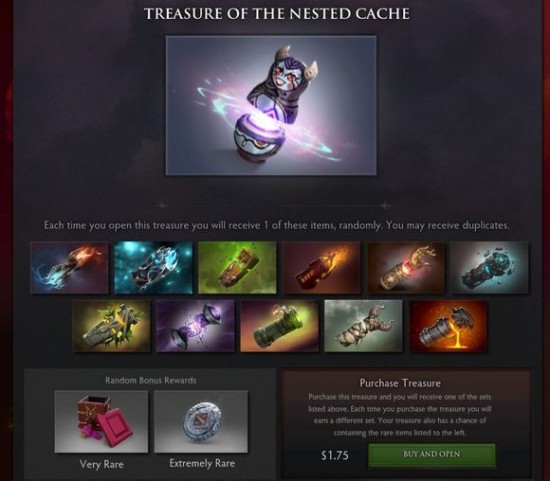
Task: Click the Buy and Open button
Action: tap(432, 455)
